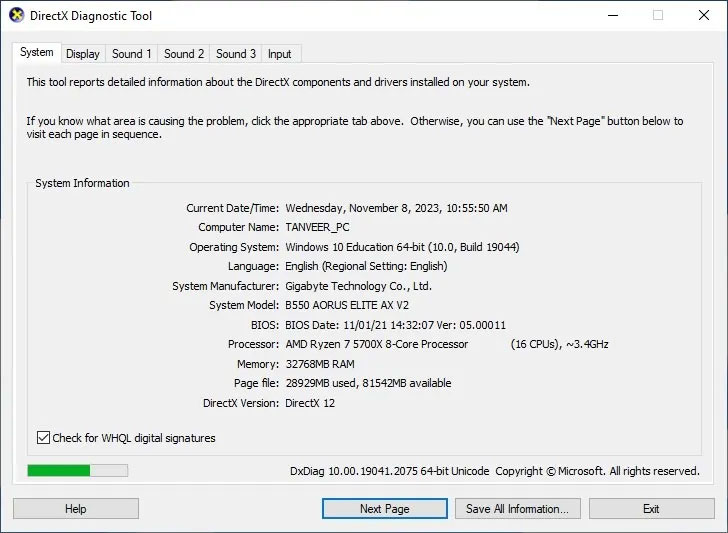Image resolution: width=728 pixels, height=533 pixels.
Task: Click Windows 10 Education 64-bit text
Action: (355, 247)
